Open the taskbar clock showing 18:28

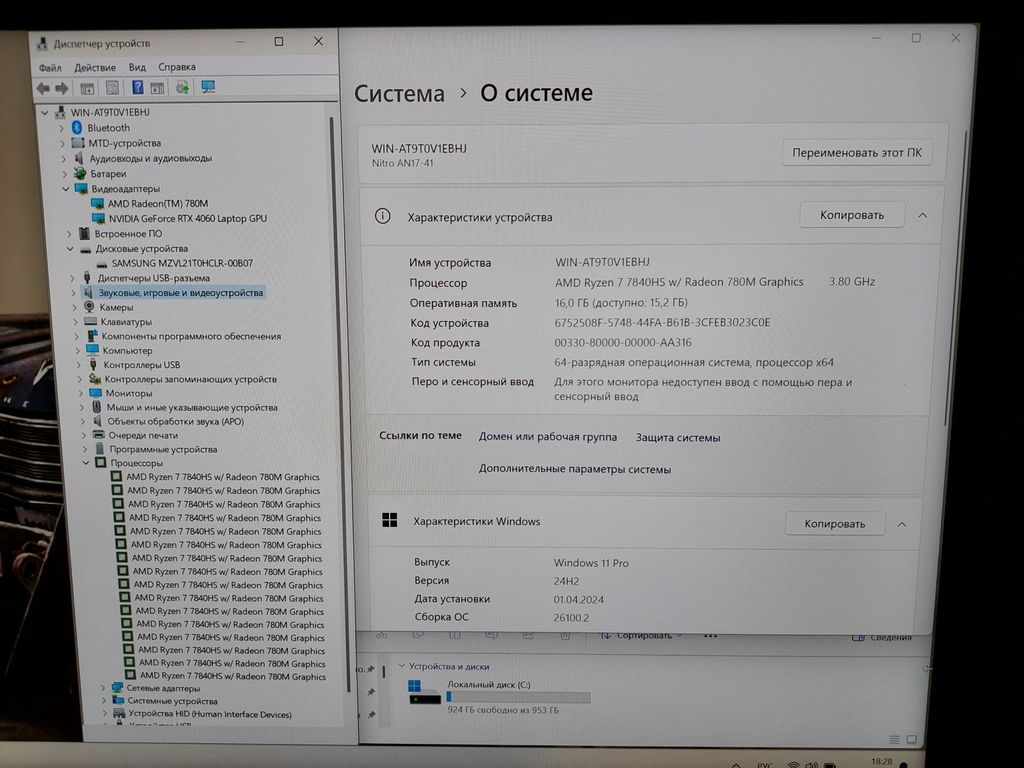(x=882, y=762)
